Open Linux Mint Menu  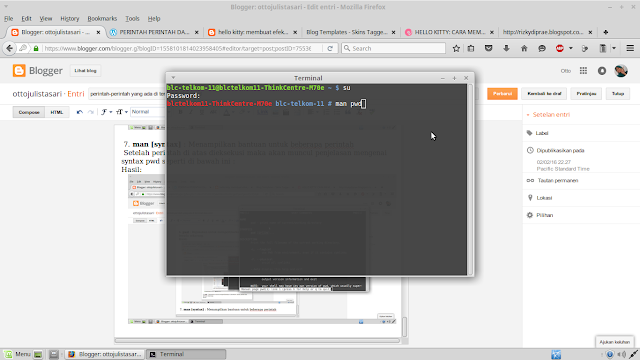coord(18,354)
